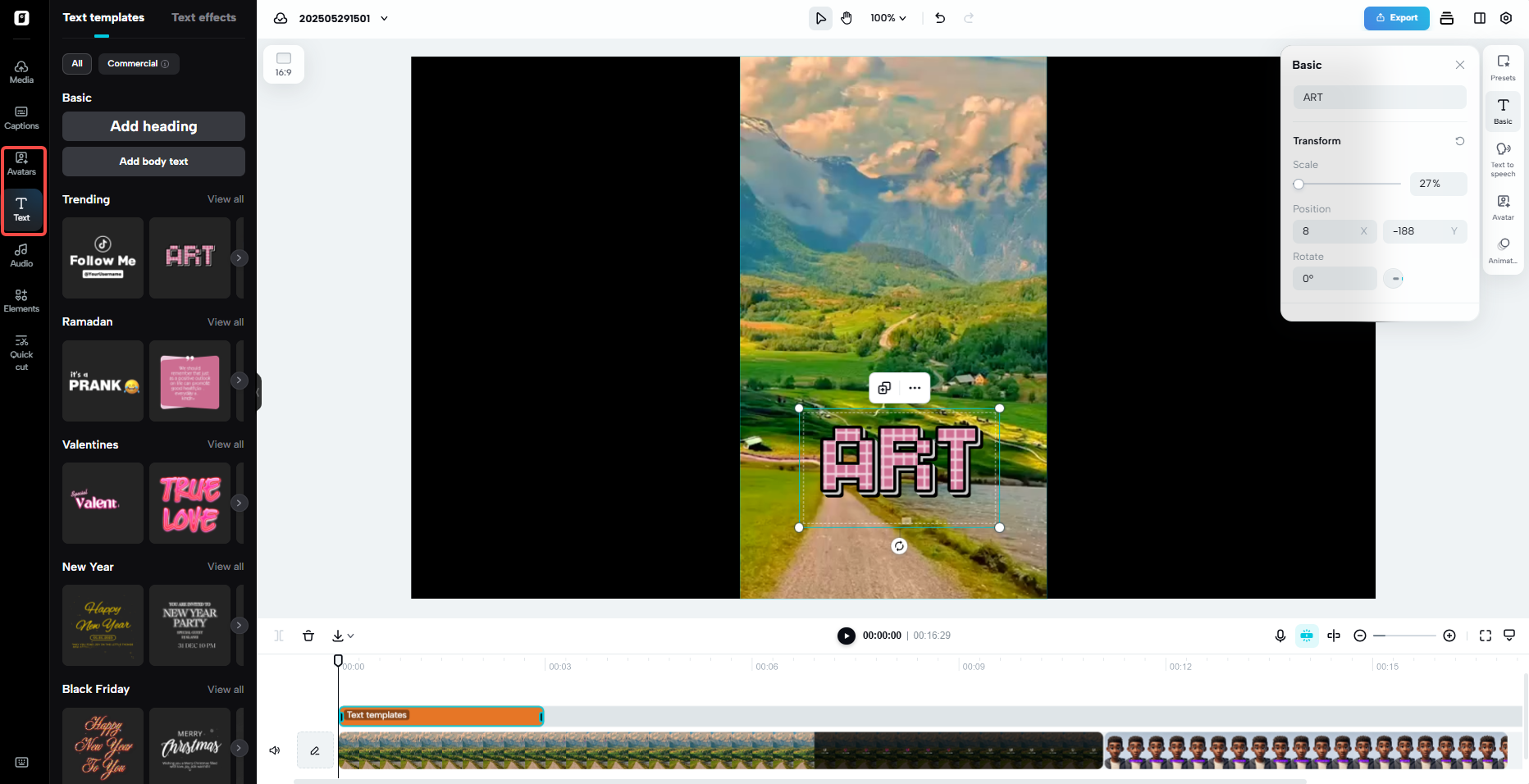Open Text to speech panel
Image resolution: width=1529 pixels, height=784 pixels.
coord(1504,157)
